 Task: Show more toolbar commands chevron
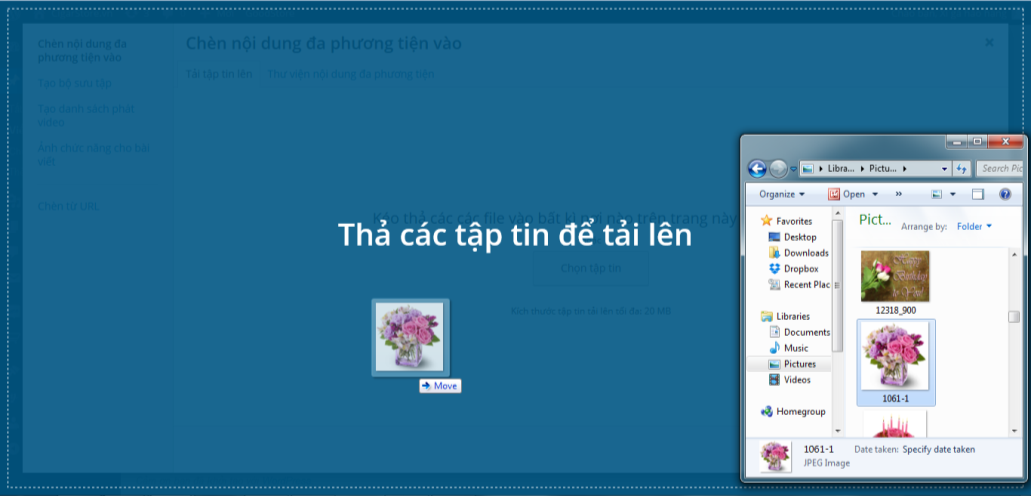(899, 194)
